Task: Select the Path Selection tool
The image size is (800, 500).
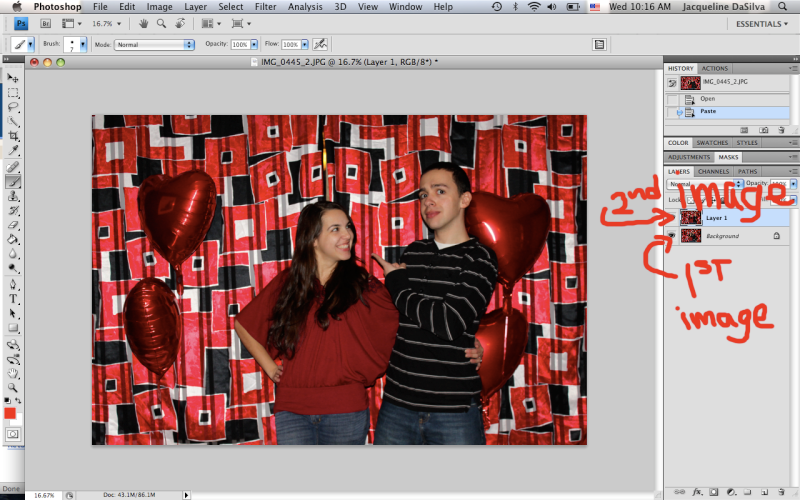Action: click(13, 313)
